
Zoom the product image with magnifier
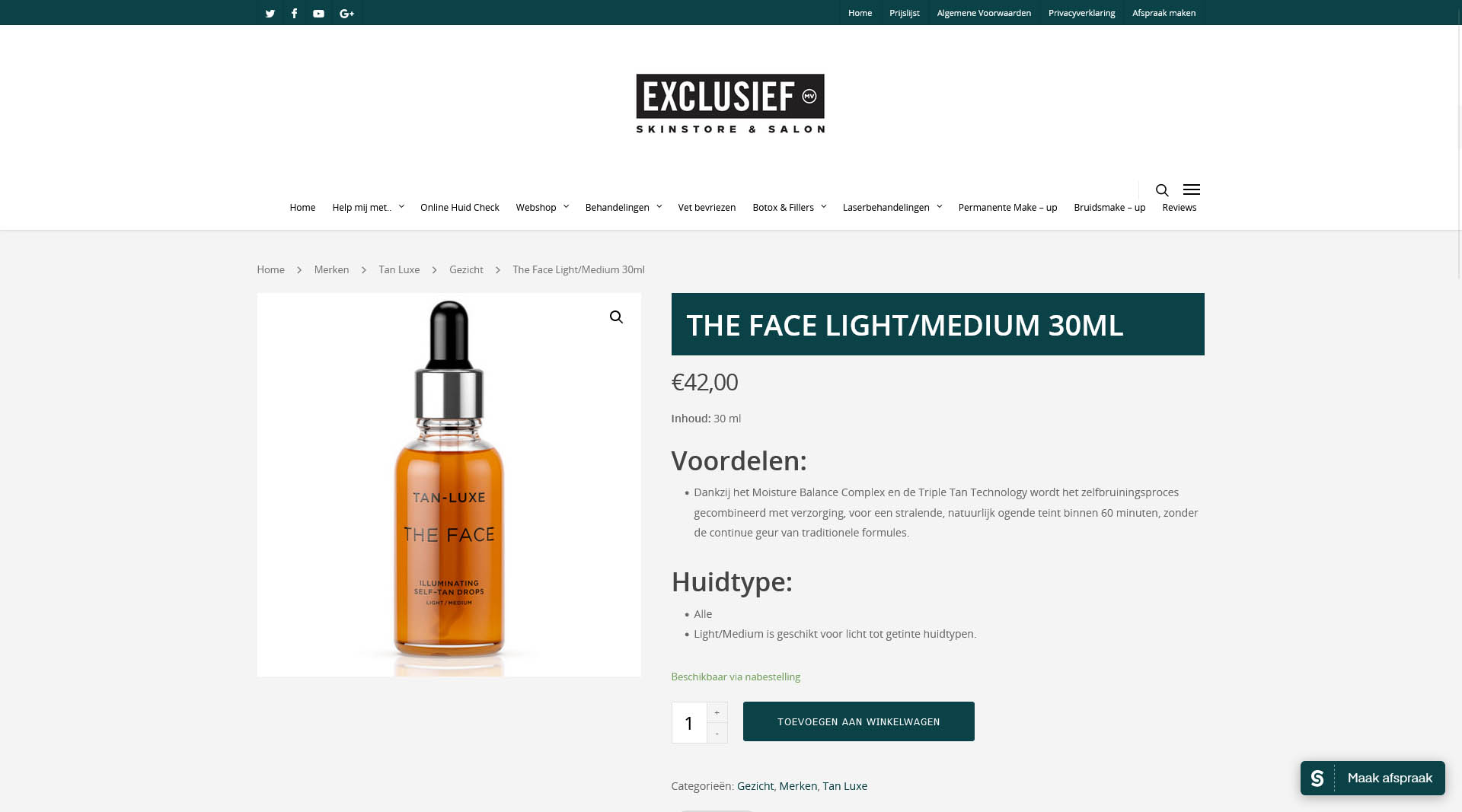point(616,317)
